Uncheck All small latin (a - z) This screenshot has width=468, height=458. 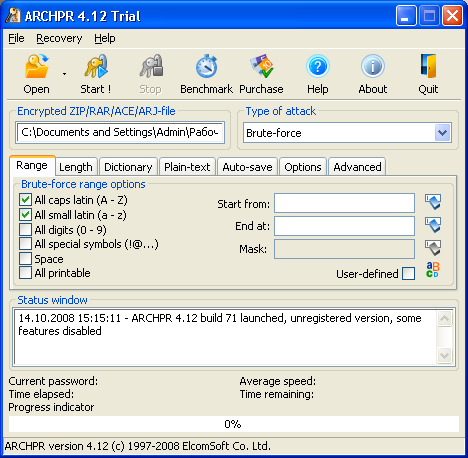pos(25,215)
